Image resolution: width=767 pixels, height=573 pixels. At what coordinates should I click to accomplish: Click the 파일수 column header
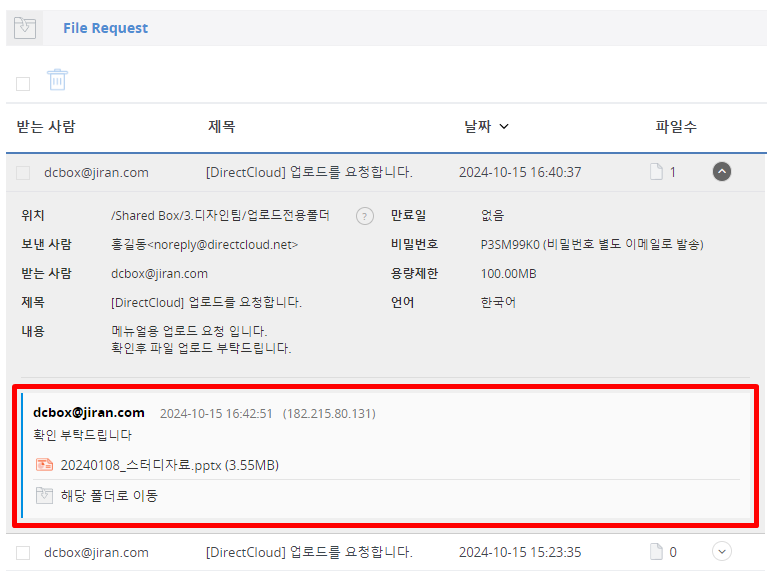(676, 127)
